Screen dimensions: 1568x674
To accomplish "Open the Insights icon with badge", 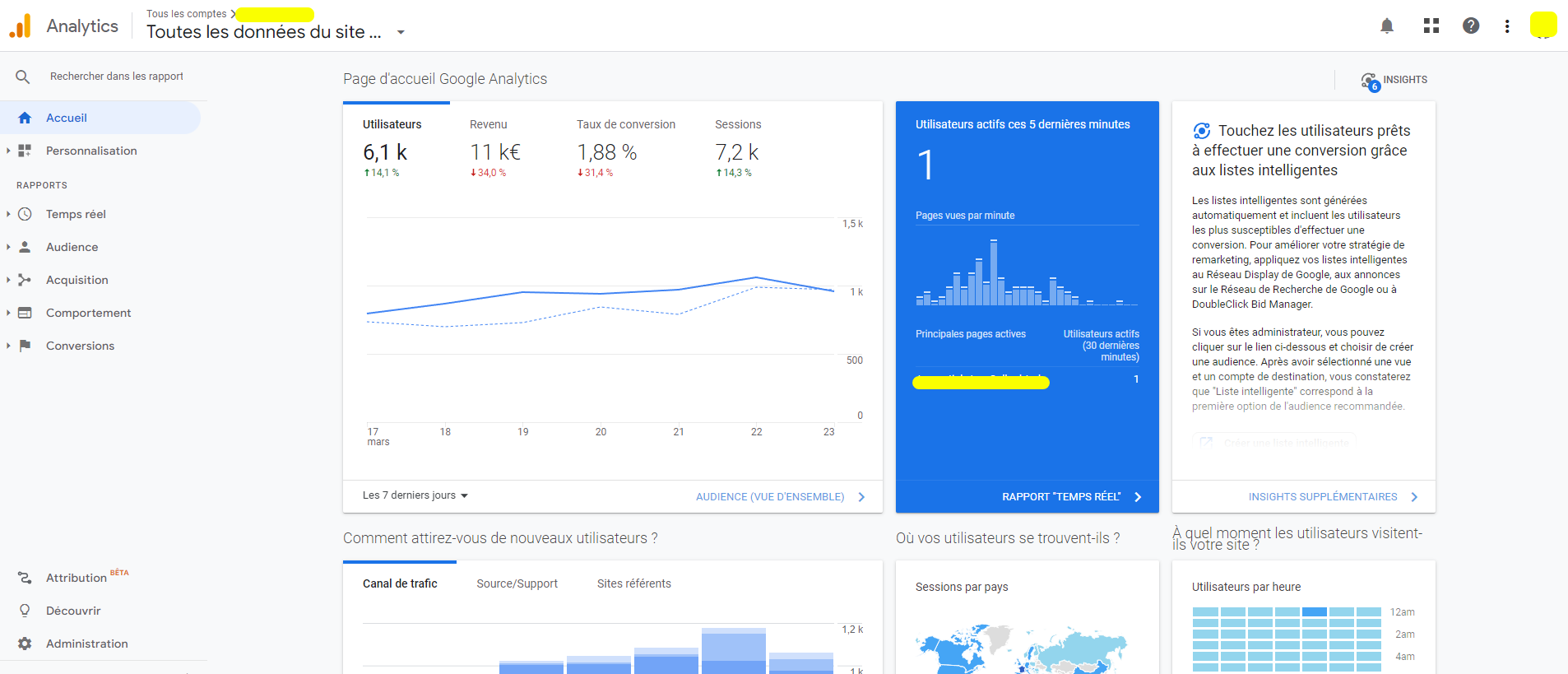I will pos(1370,81).
